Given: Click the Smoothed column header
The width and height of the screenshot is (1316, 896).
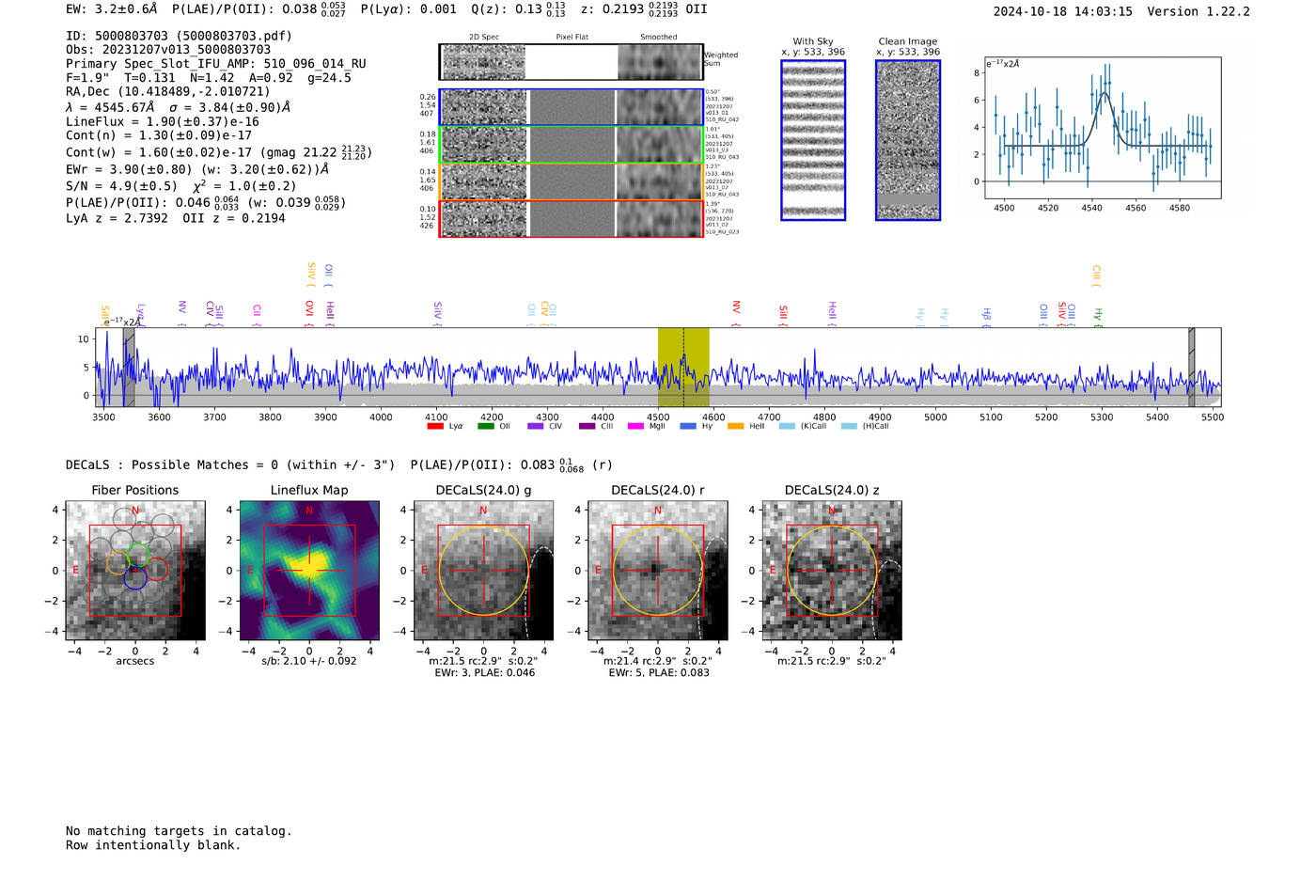Looking at the screenshot, I should pyautogui.click(x=659, y=37).
